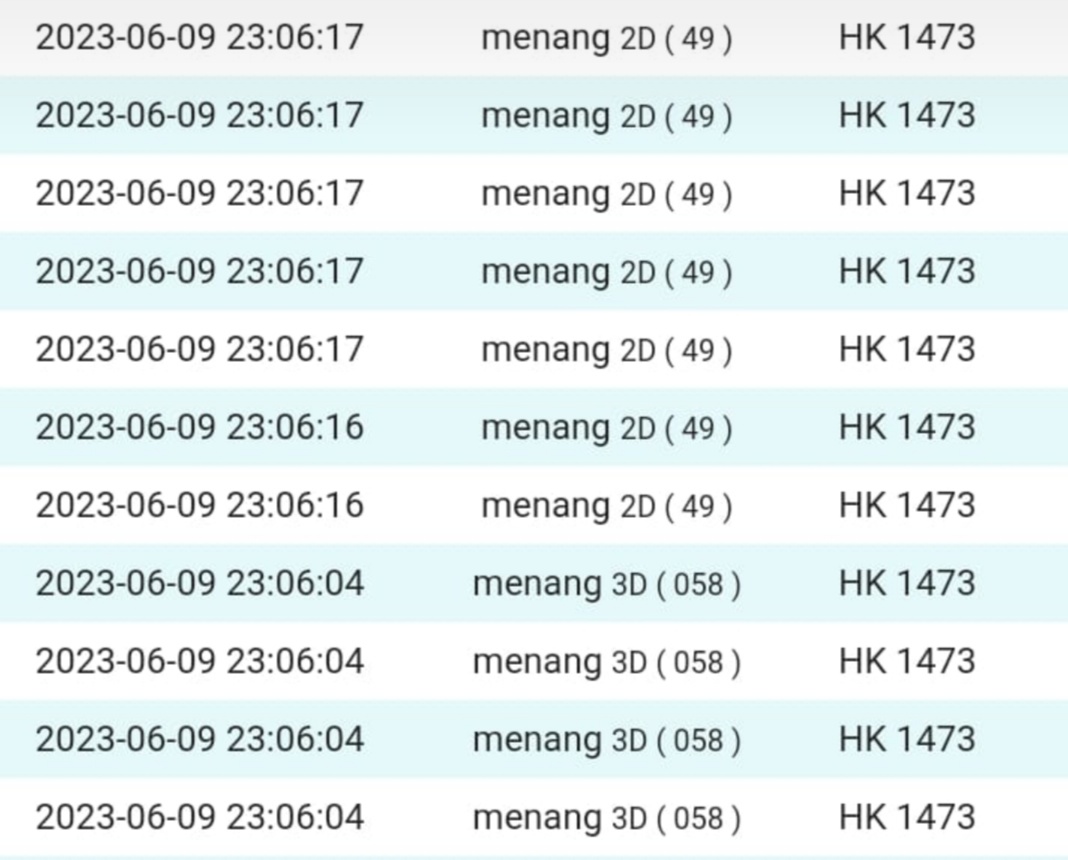
Task: Click "HK 1473" in the first 23:06:16 row
Action: (906, 427)
